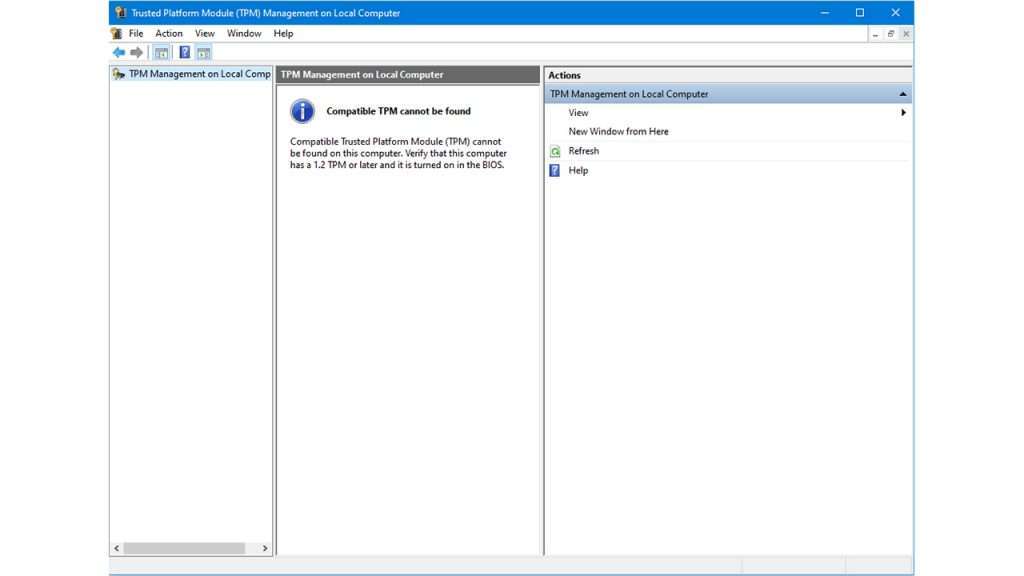The height and width of the screenshot is (576, 1024).
Task: Click the TPM description paragraph text
Action: (x=398, y=153)
